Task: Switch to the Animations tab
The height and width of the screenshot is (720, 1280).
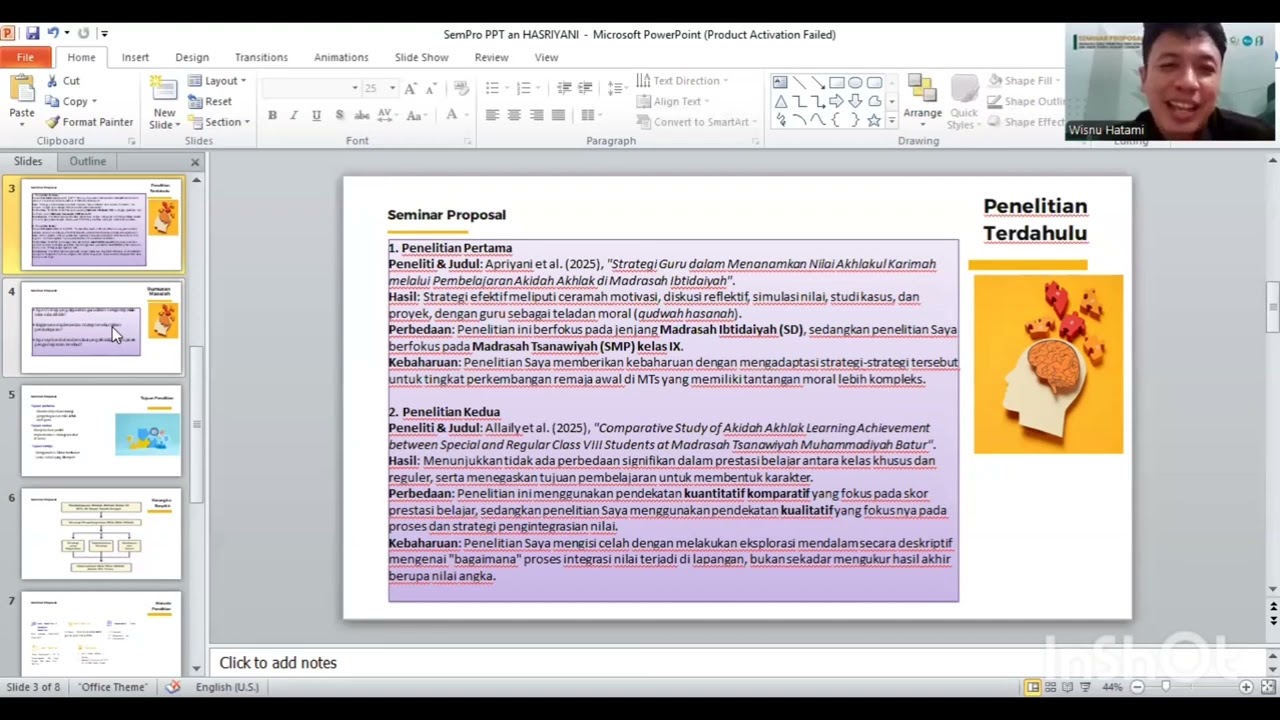Action: tap(341, 57)
